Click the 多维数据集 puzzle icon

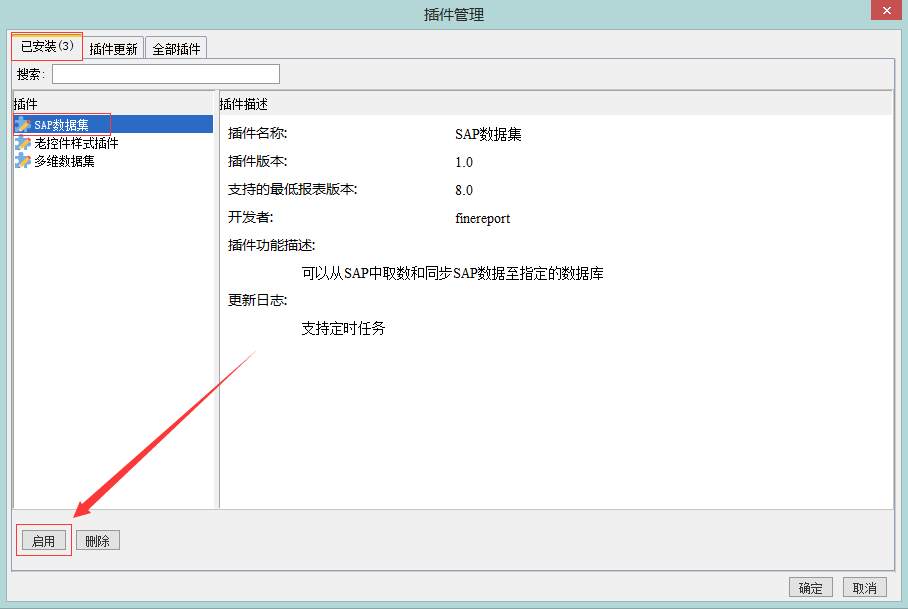(23, 161)
